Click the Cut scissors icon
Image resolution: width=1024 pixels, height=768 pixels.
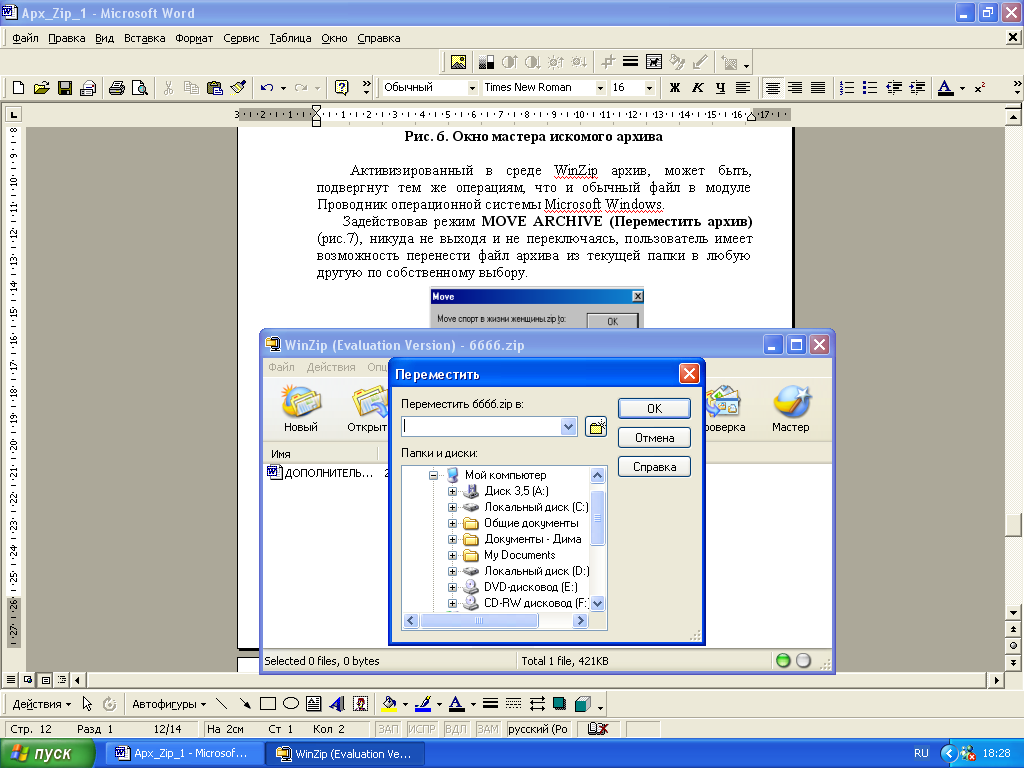[x=168, y=88]
